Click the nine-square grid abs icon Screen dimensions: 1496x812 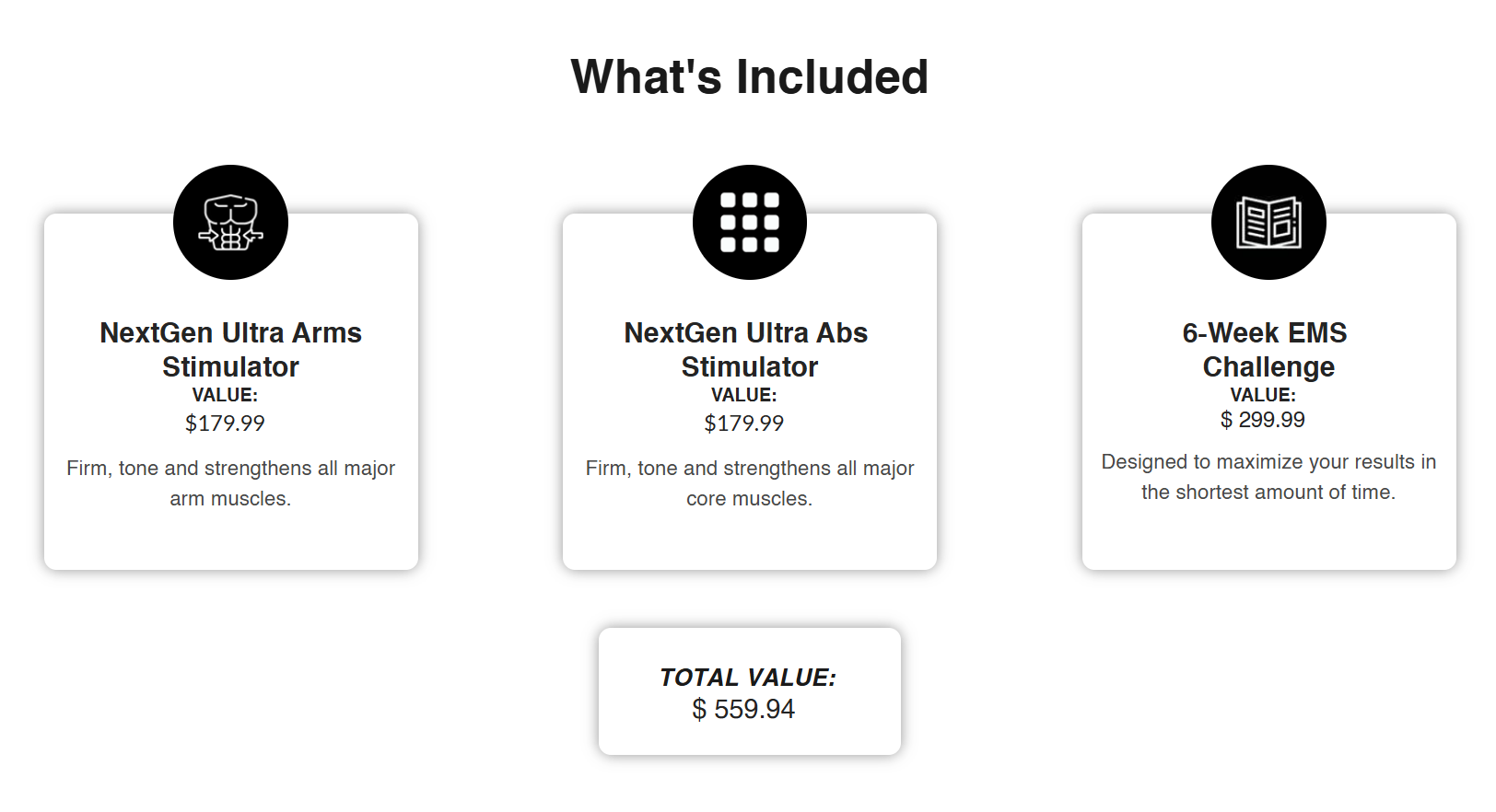[750, 223]
